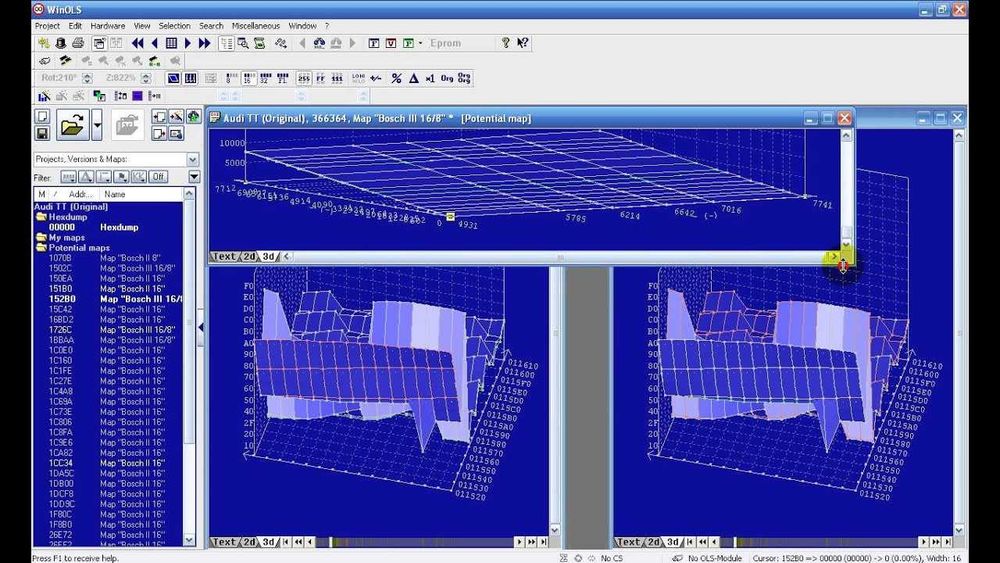Switch to 2d tab in bottom-left map view
The width and height of the screenshot is (1000, 563).
(249, 542)
